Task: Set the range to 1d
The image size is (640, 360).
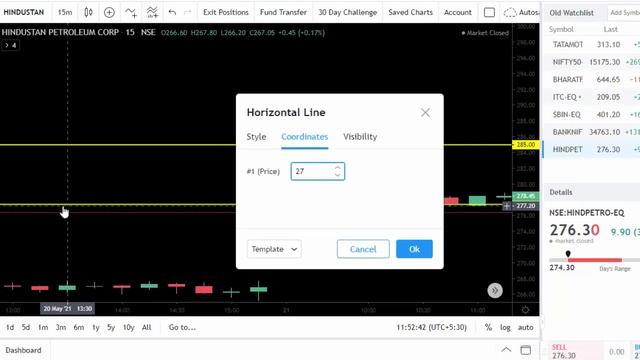Action: tap(10, 327)
